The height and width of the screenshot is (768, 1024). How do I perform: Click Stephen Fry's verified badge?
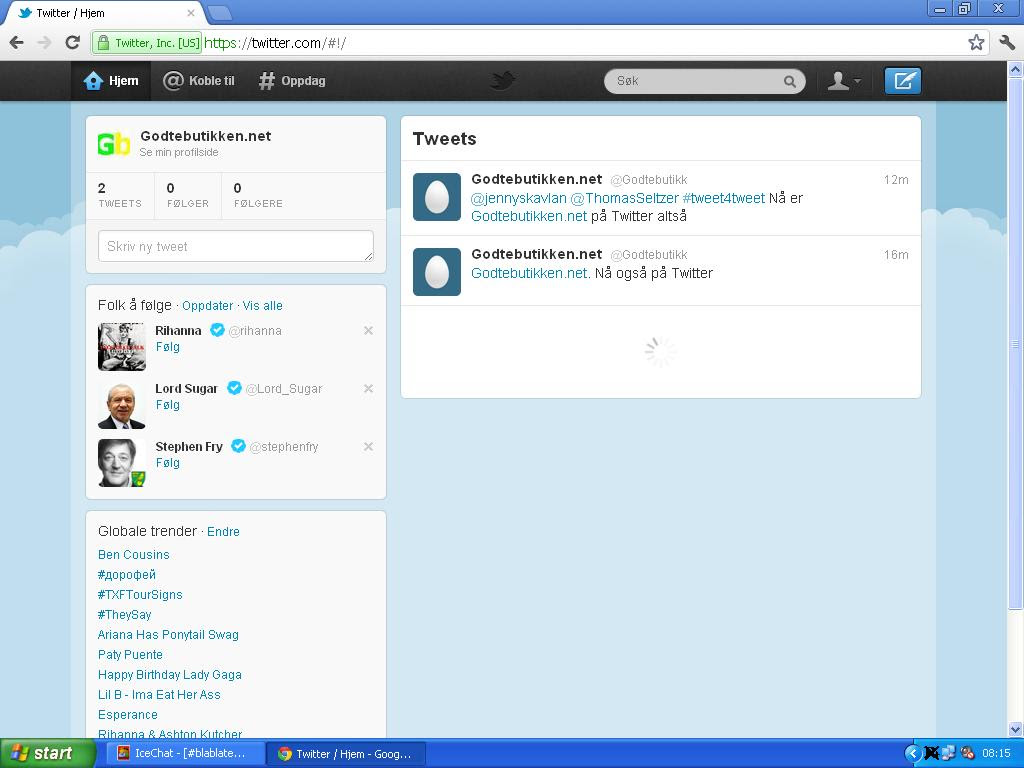[238, 446]
